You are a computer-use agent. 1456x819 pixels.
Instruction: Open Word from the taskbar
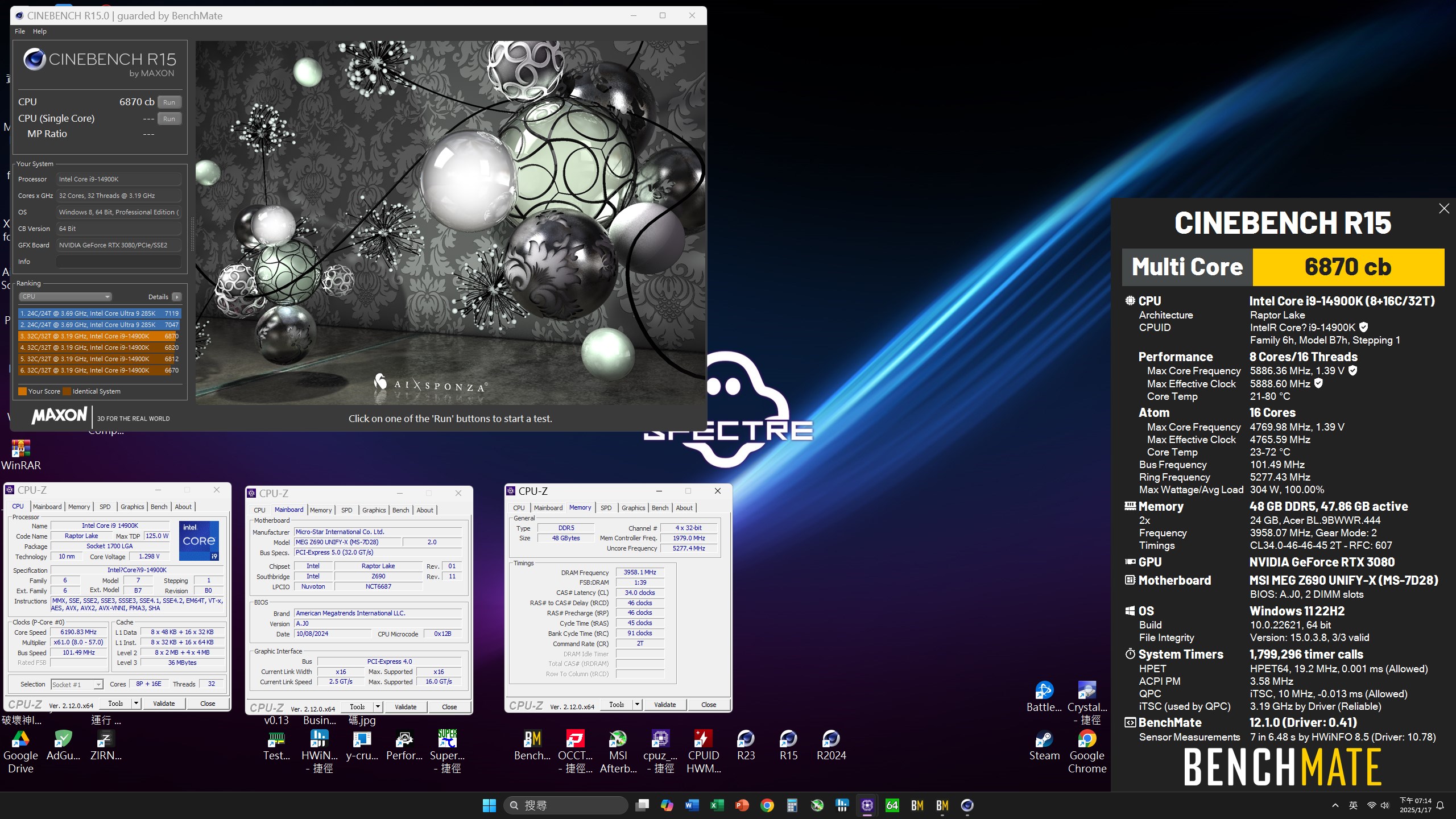coord(692,805)
